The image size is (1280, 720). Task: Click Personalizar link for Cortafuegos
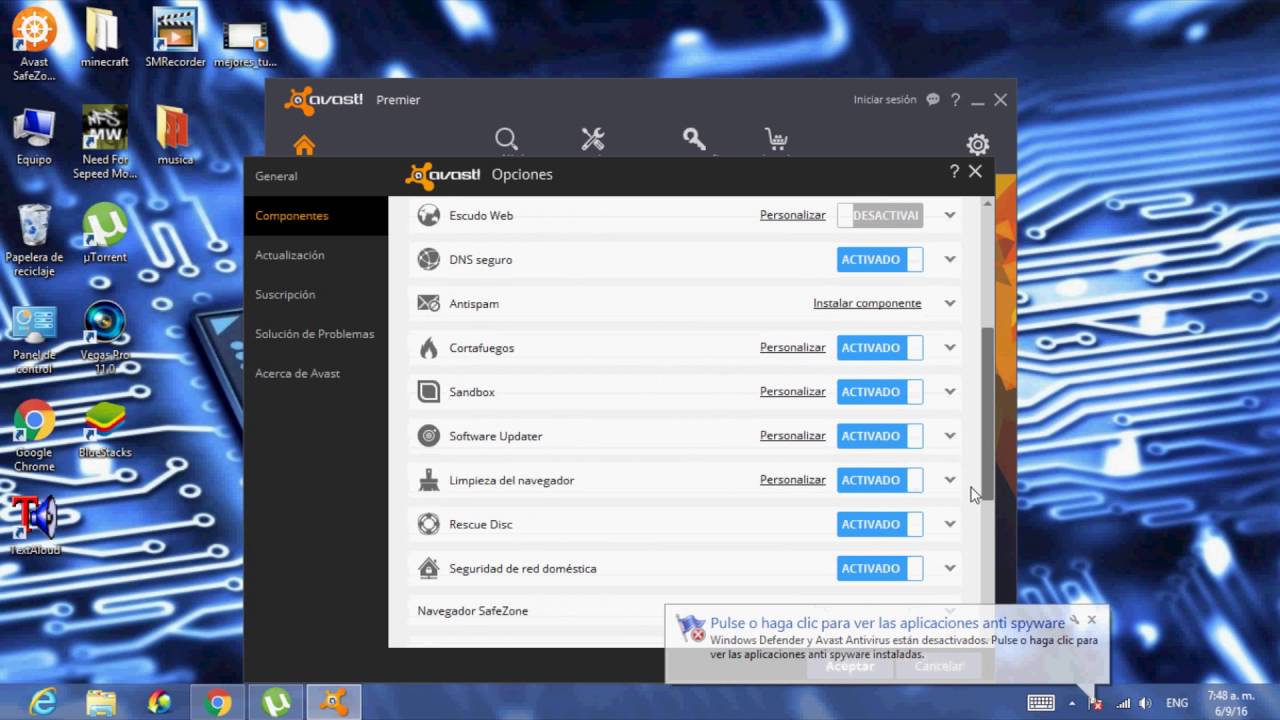coord(792,347)
